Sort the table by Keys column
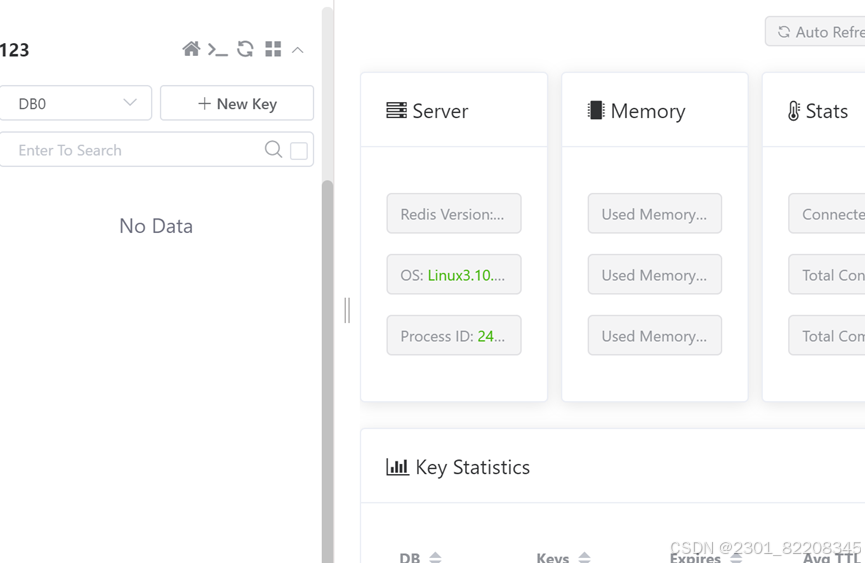 tap(585, 557)
